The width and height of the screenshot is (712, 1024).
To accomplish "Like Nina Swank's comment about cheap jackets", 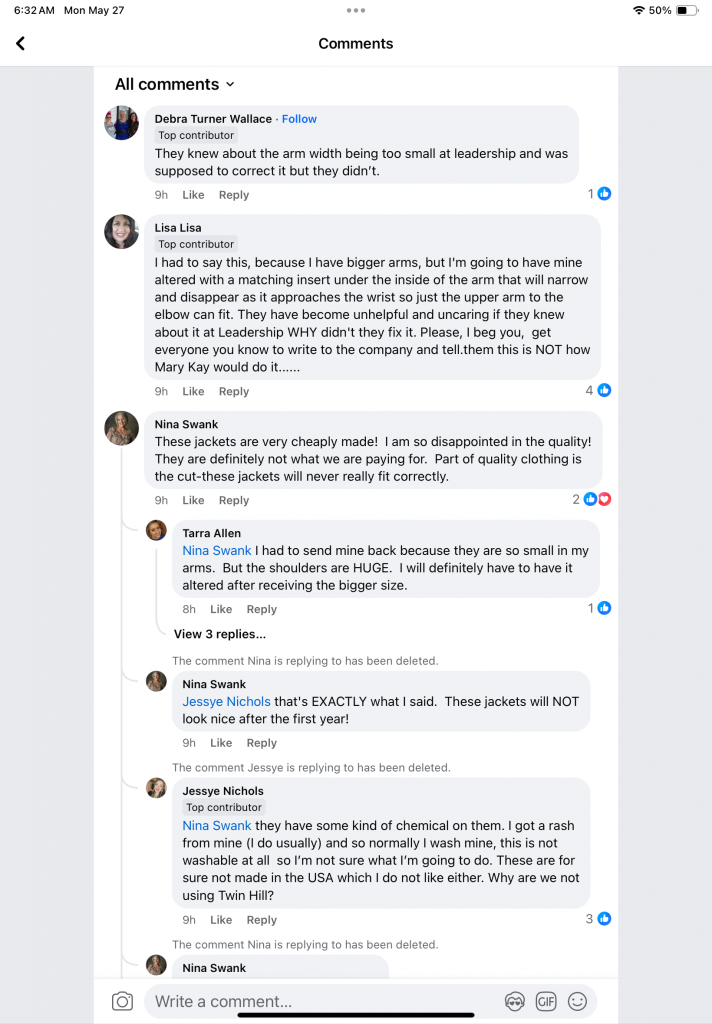I will pyautogui.click(x=193, y=500).
